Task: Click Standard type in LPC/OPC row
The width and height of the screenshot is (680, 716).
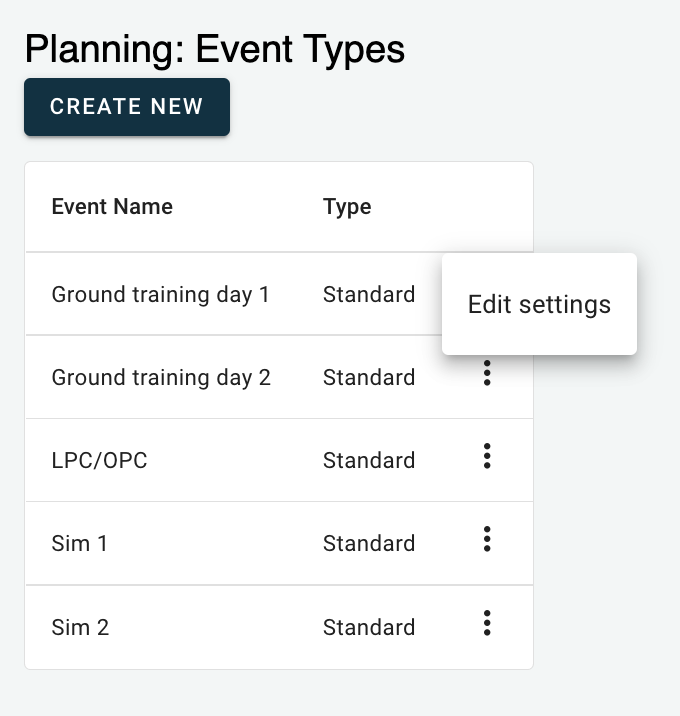Action: [369, 460]
